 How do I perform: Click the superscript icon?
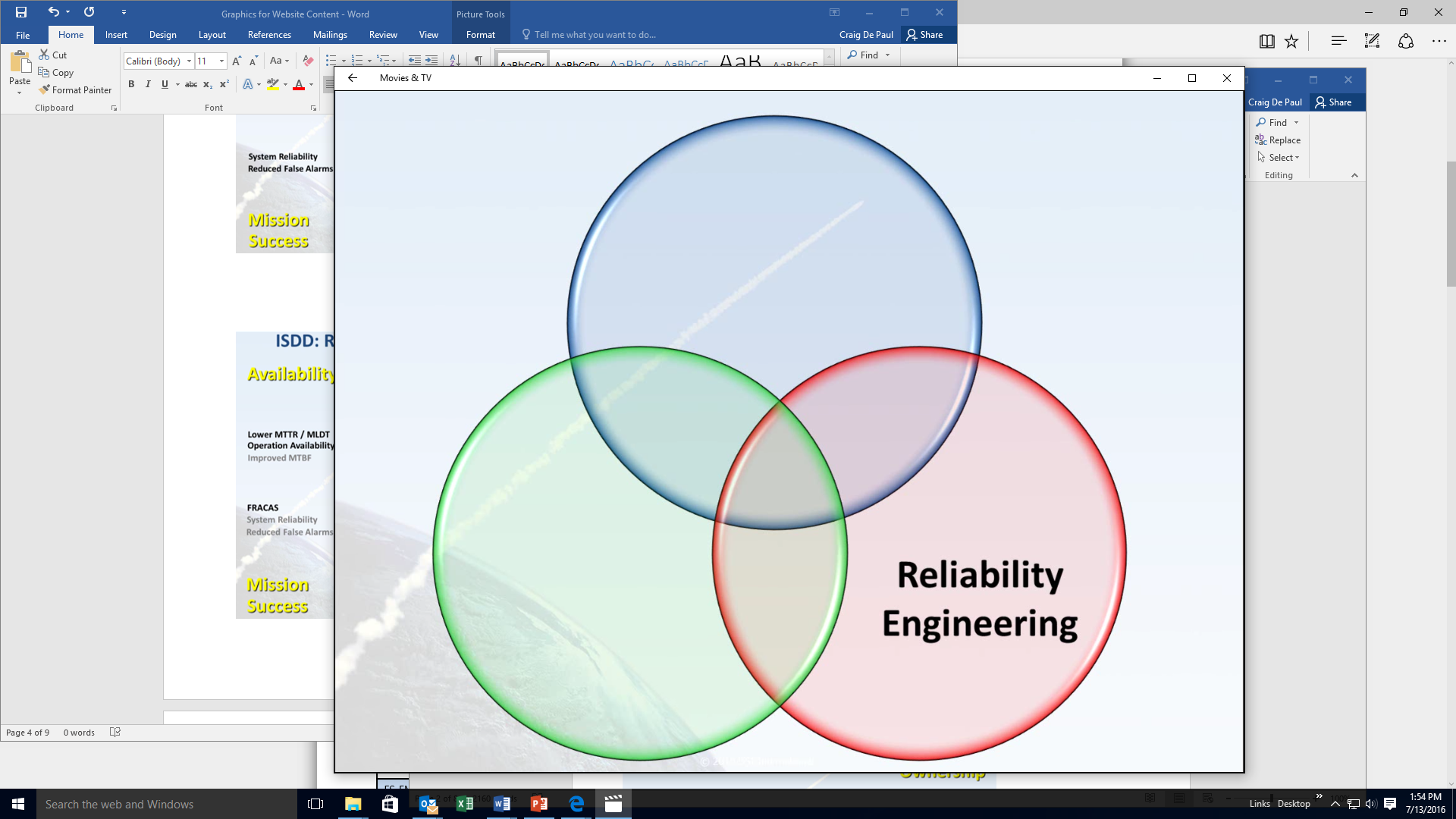coord(224,84)
